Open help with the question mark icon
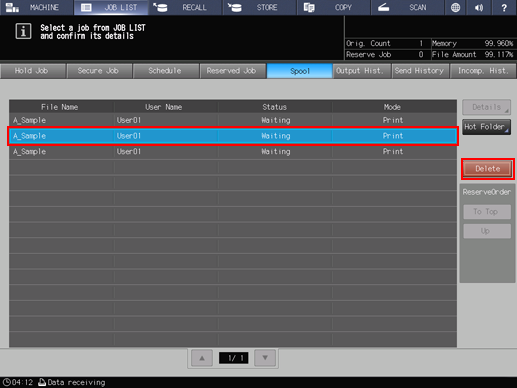The width and height of the screenshot is (517, 388). pos(504,7)
